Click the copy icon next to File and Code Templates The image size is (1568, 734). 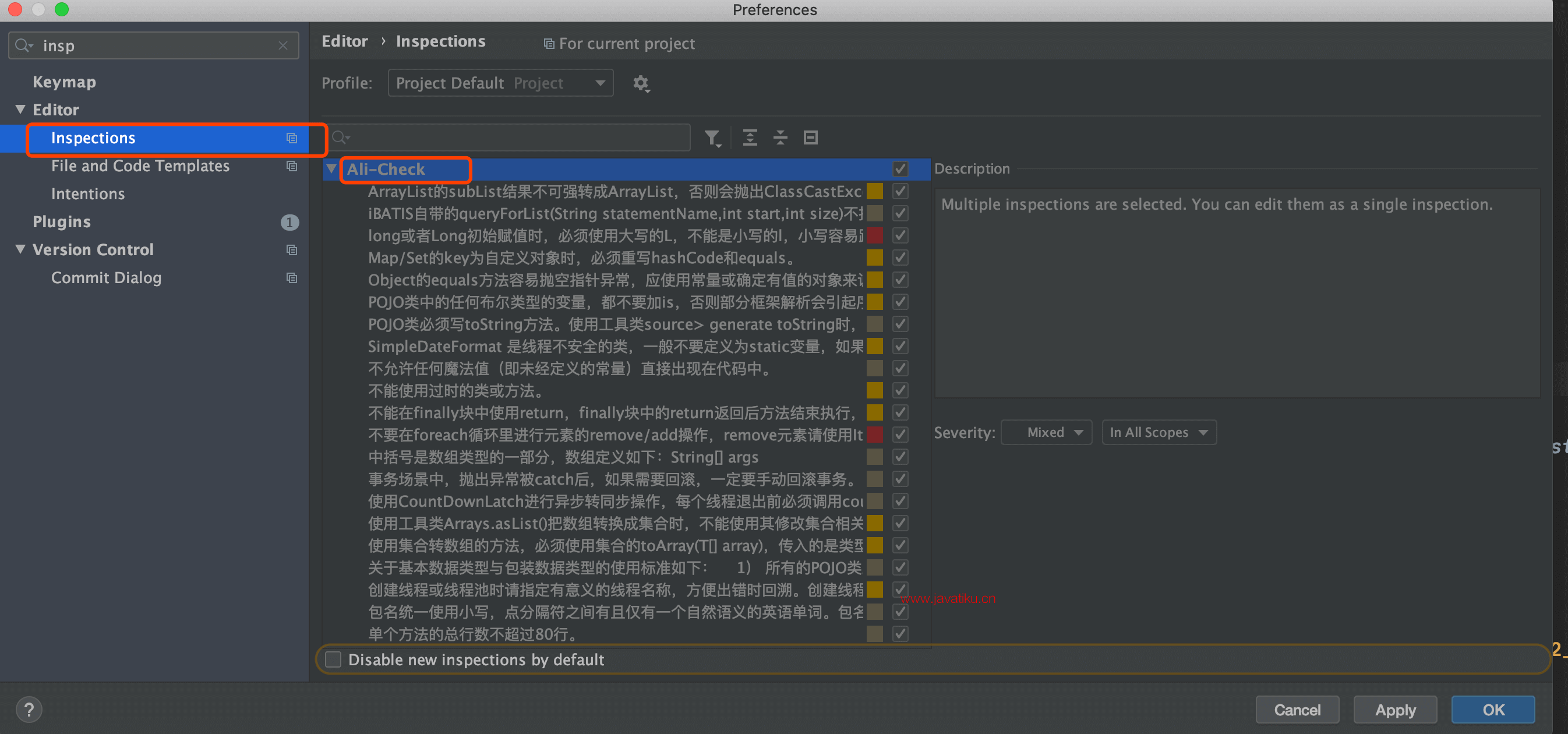[x=291, y=166]
